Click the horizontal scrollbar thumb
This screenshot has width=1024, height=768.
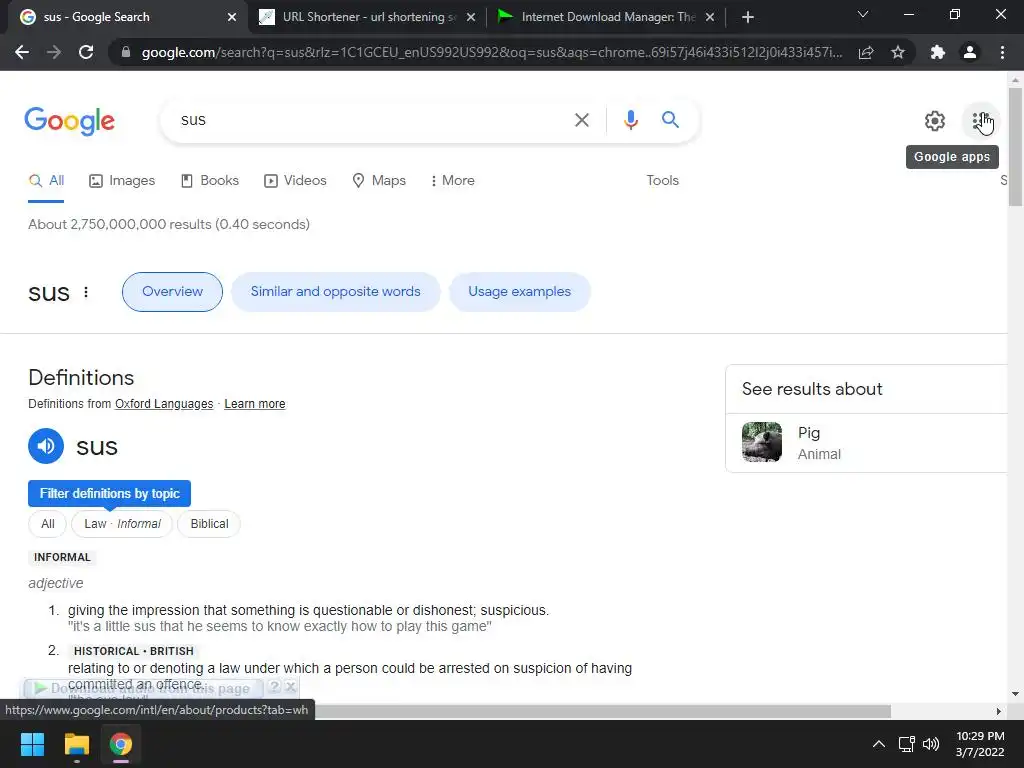603,711
